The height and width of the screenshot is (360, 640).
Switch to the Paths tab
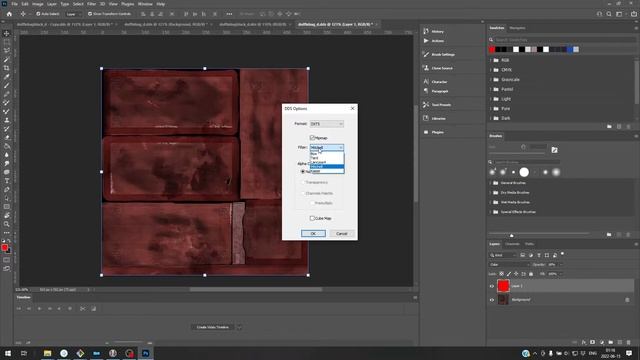click(529, 244)
